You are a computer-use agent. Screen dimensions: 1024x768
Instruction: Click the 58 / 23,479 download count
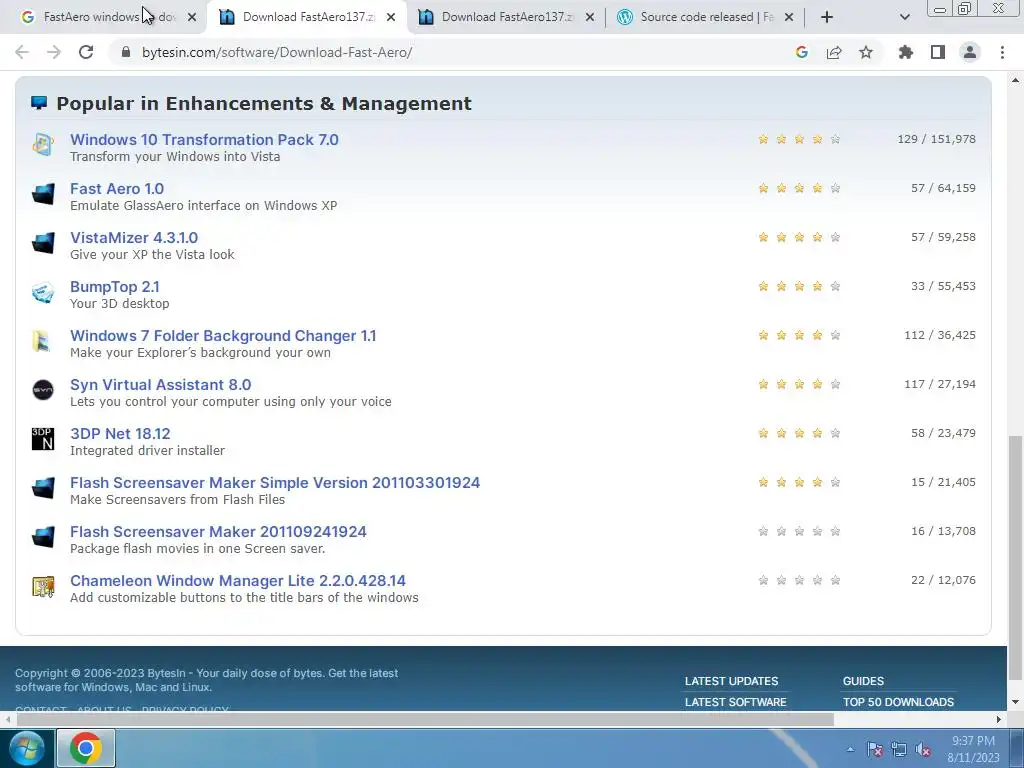(943, 433)
